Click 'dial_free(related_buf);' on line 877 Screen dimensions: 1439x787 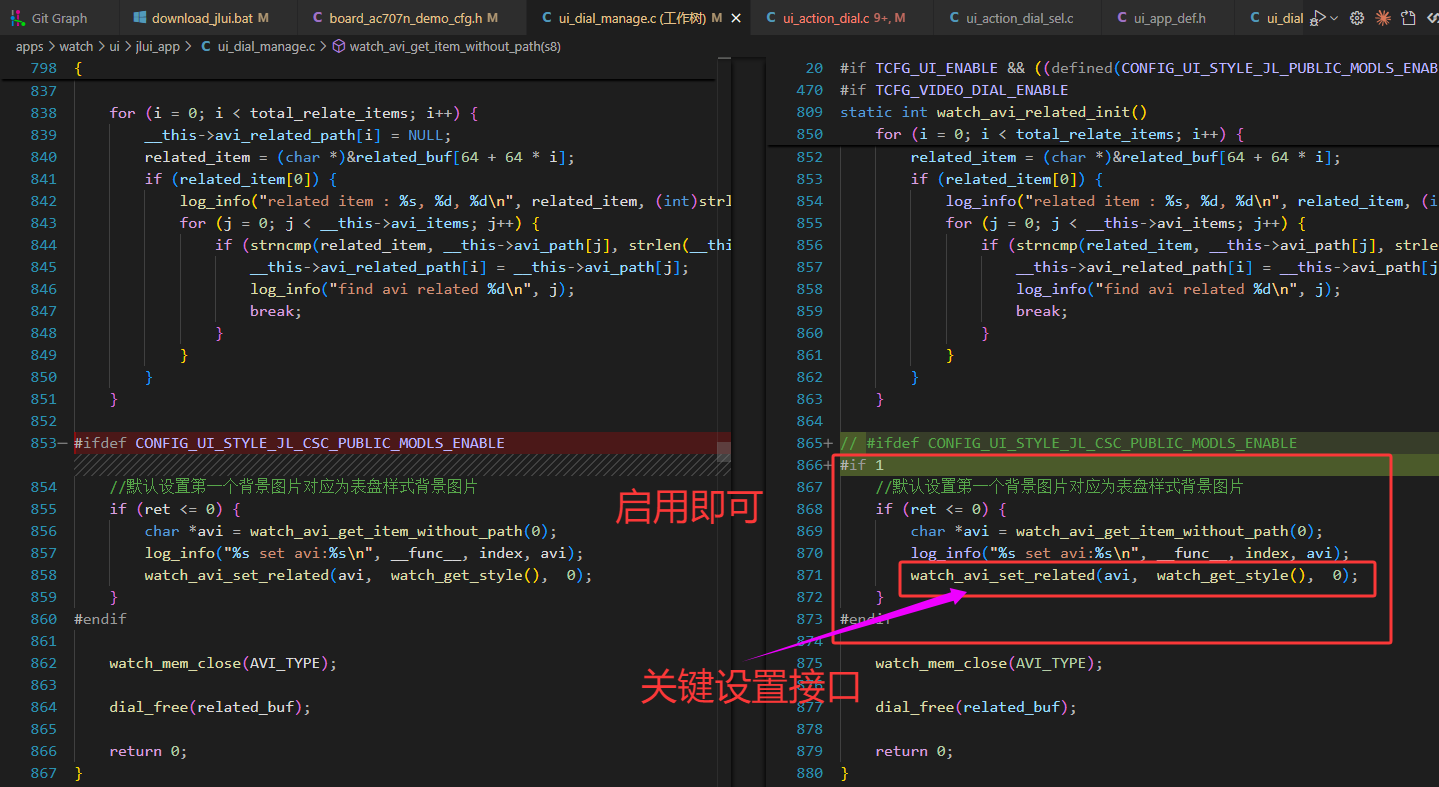pyautogui.click(x=976, y=707)
